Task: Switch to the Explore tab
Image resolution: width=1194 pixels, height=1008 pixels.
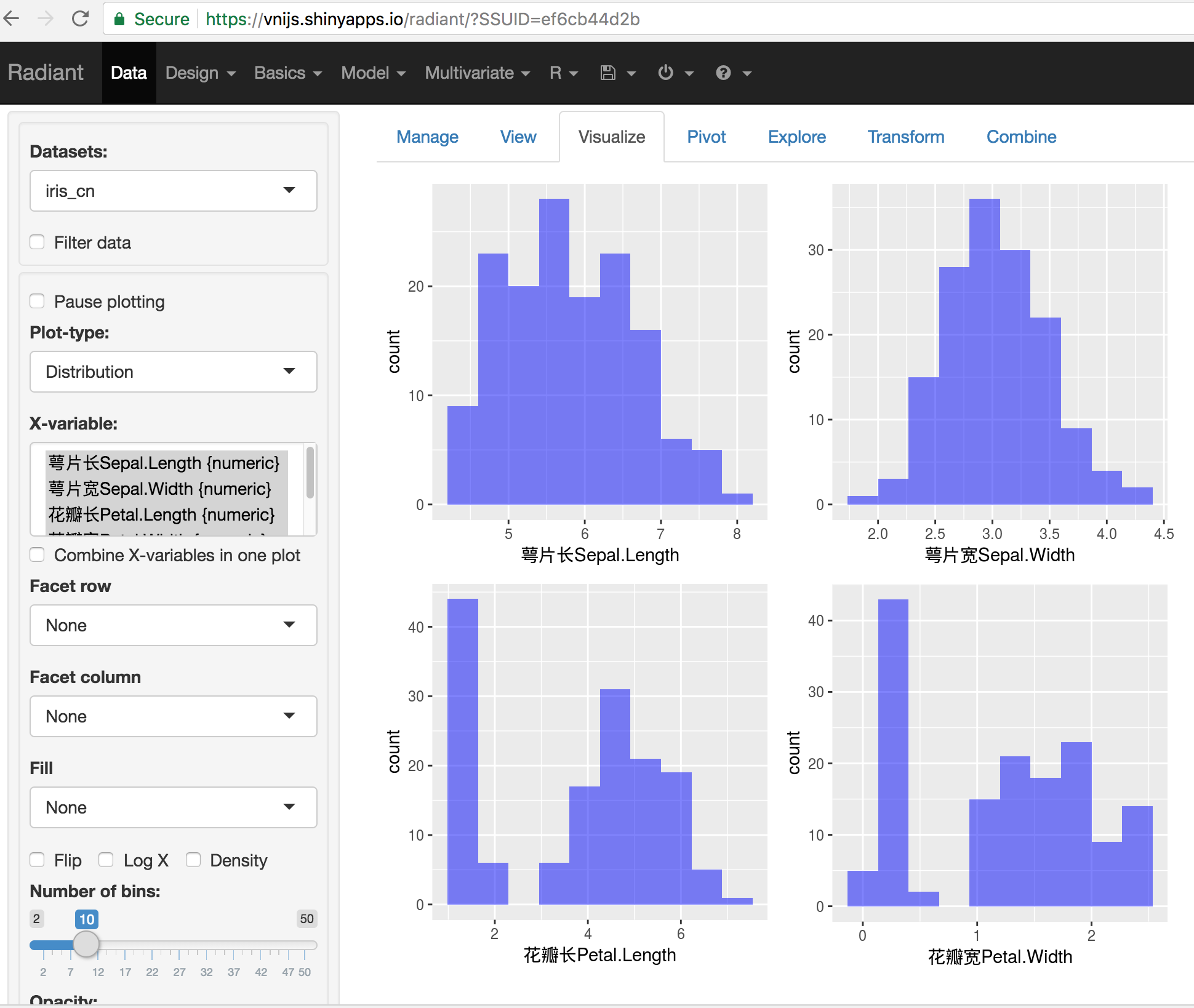Action: click(x=796, y=137)
